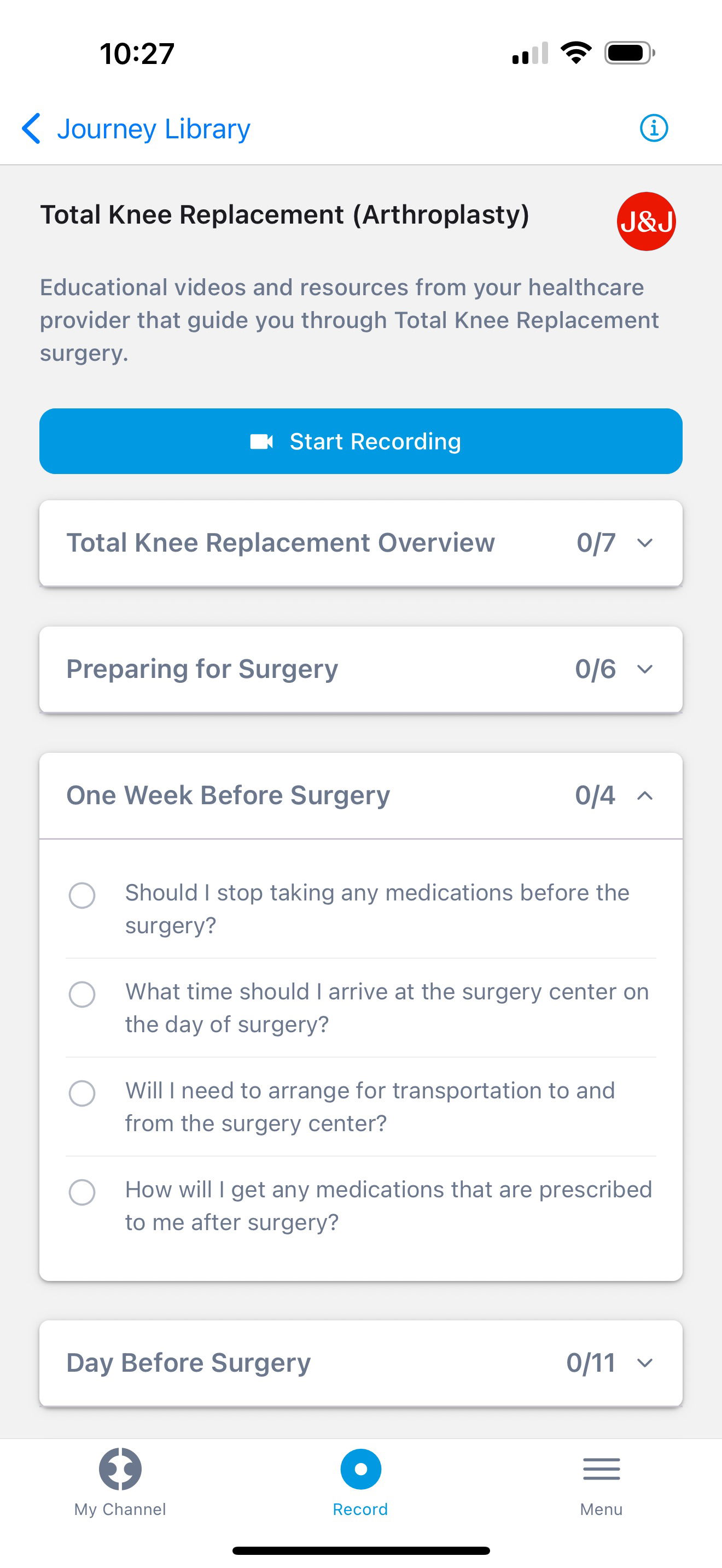The height and width of the screenshot is (1568, 722).
Task: Tap the Record circle icon in the bottom bar
Action: point(360,1469)
